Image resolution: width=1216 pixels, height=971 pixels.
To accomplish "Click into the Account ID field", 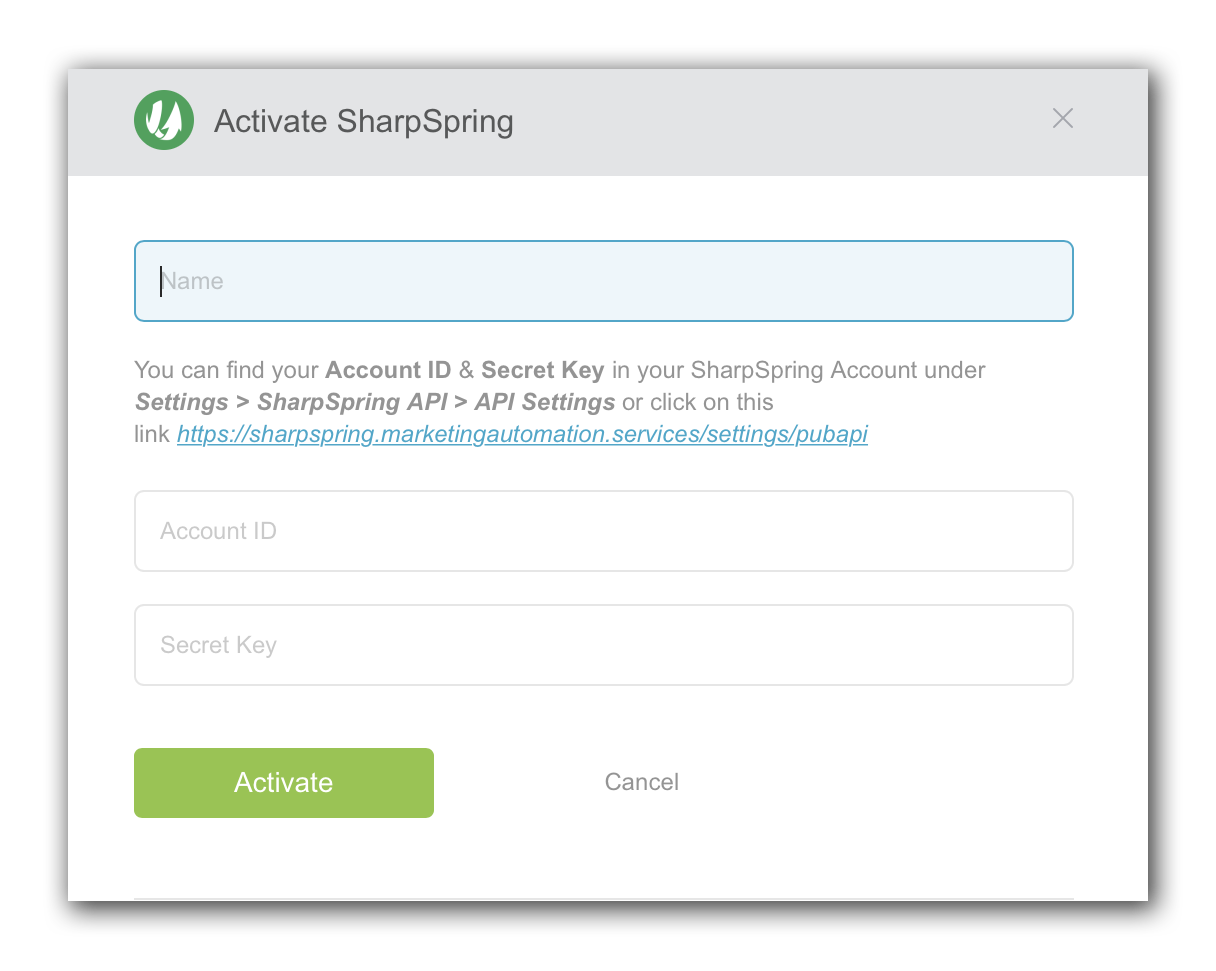I will coord(604,531).
